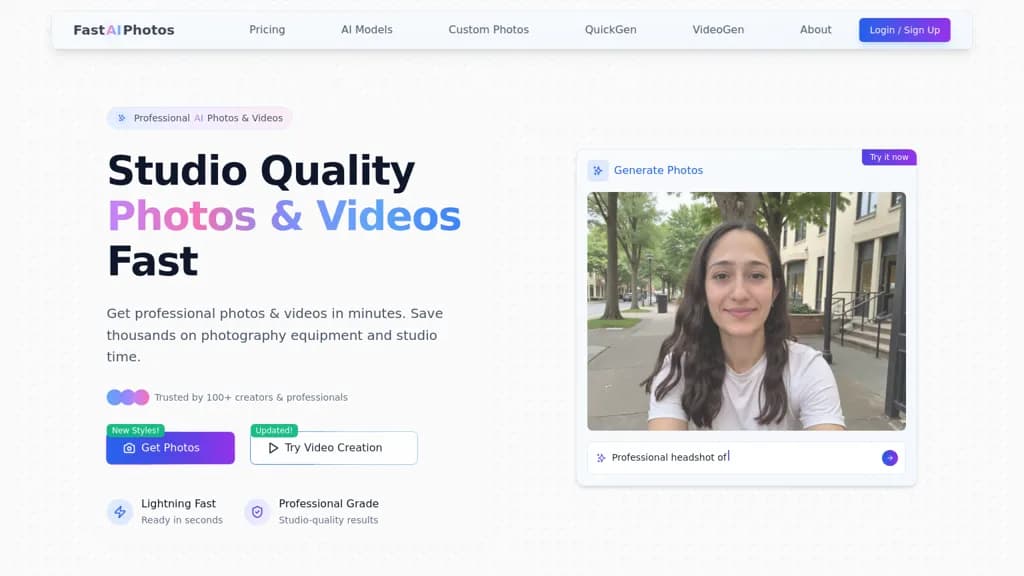Click the New Styles! green badge
This screenshot has height=576, width=1024.
(x=135, y=430)
